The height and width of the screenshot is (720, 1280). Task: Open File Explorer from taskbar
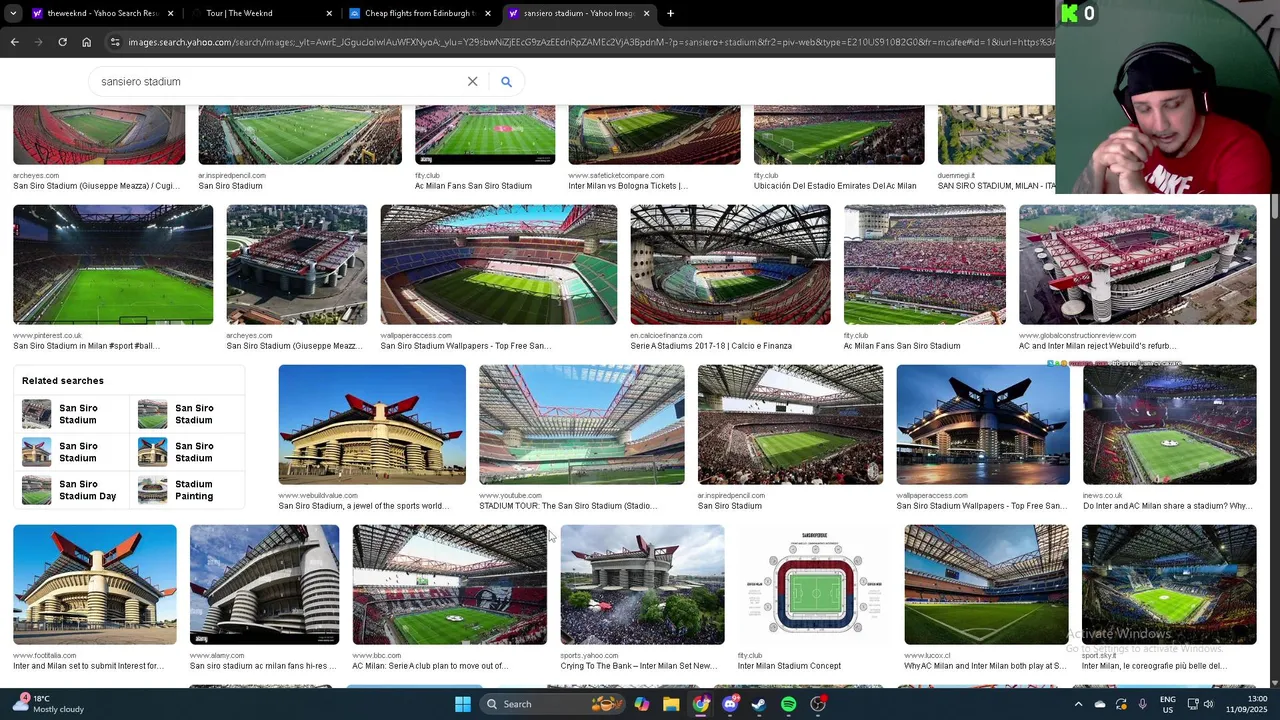point(671,704)
